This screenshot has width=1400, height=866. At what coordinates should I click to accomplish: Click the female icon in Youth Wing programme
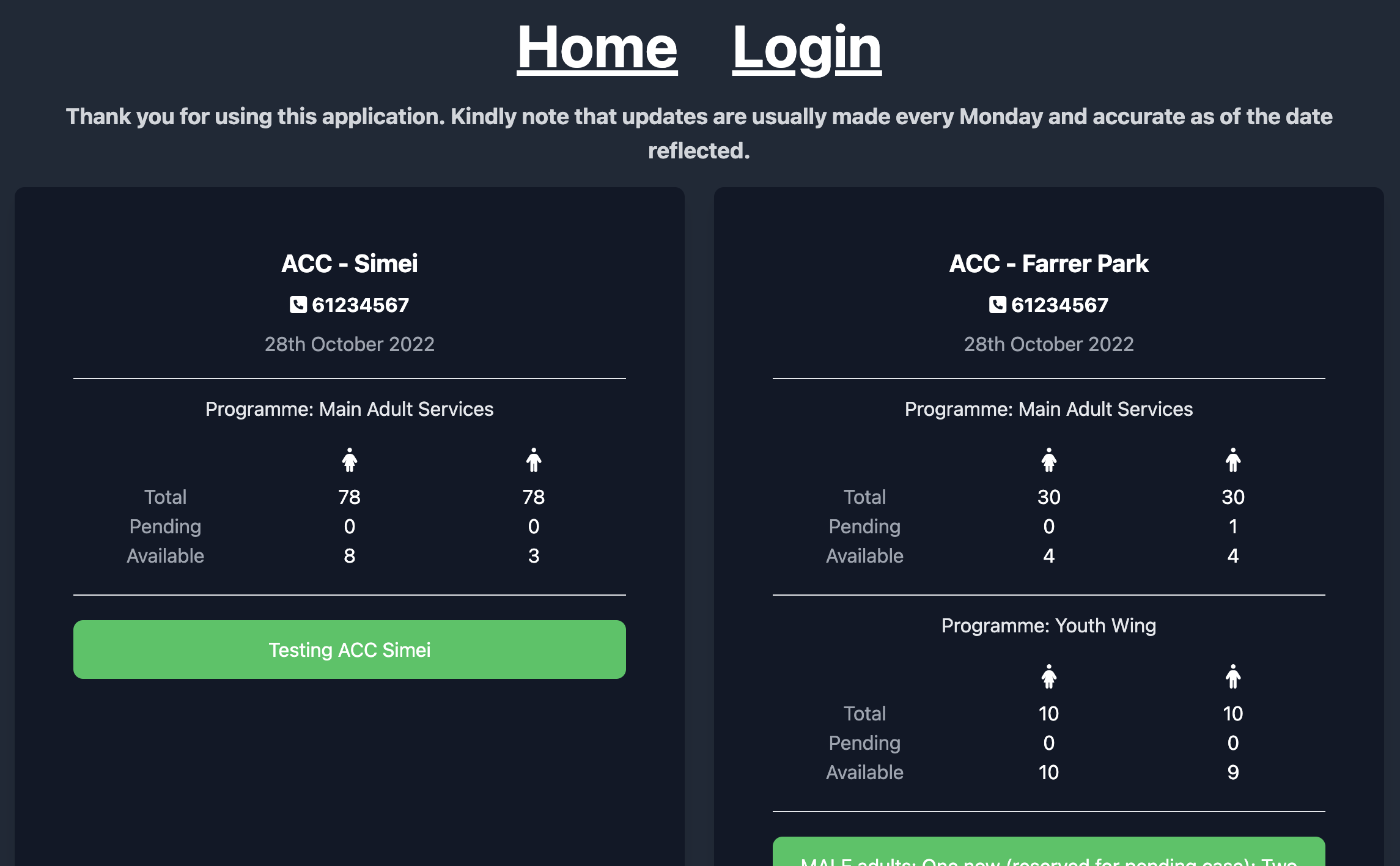(x=1049, y=676)
